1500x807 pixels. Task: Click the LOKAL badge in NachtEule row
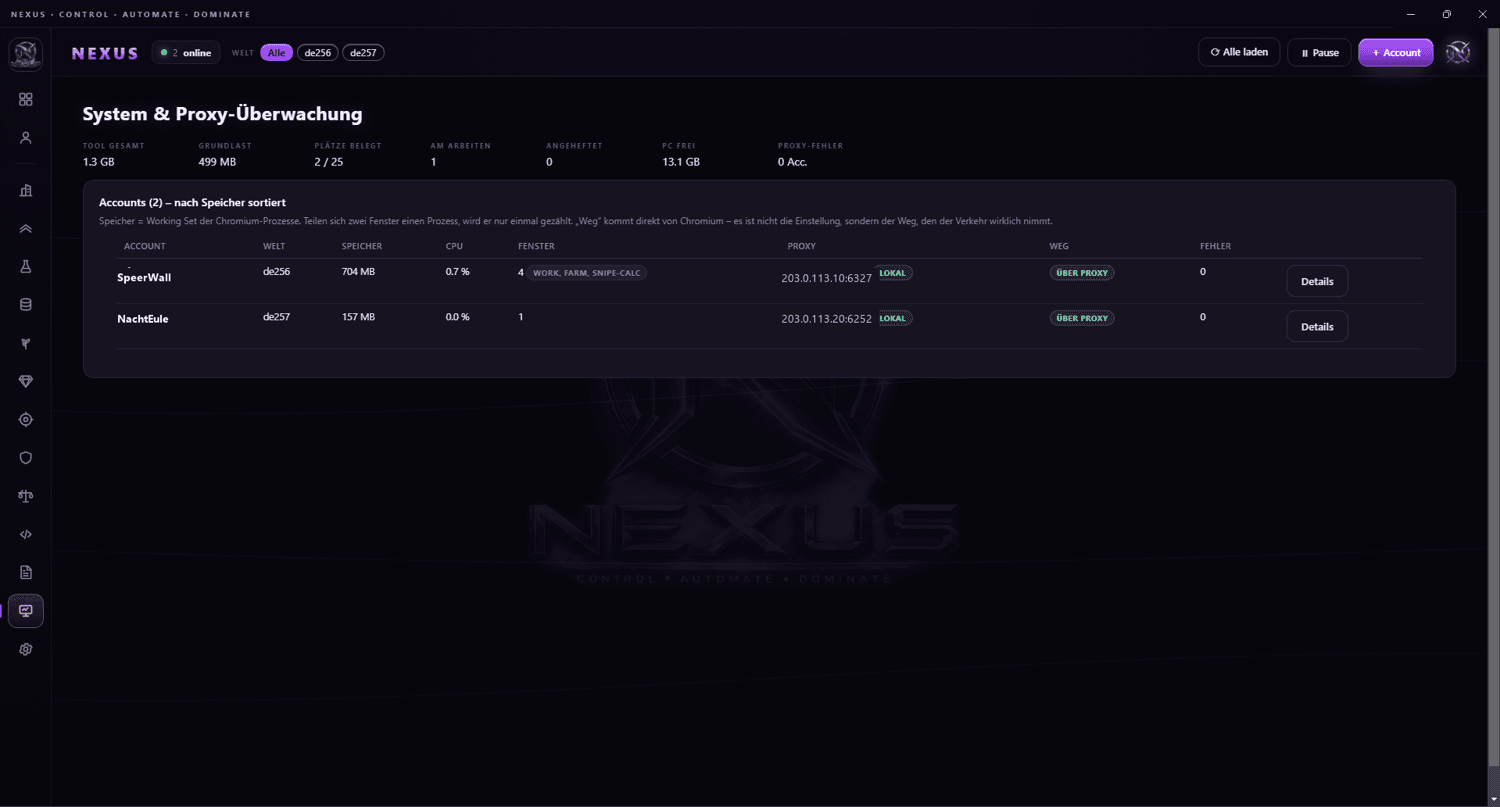(x=893, y=318)
